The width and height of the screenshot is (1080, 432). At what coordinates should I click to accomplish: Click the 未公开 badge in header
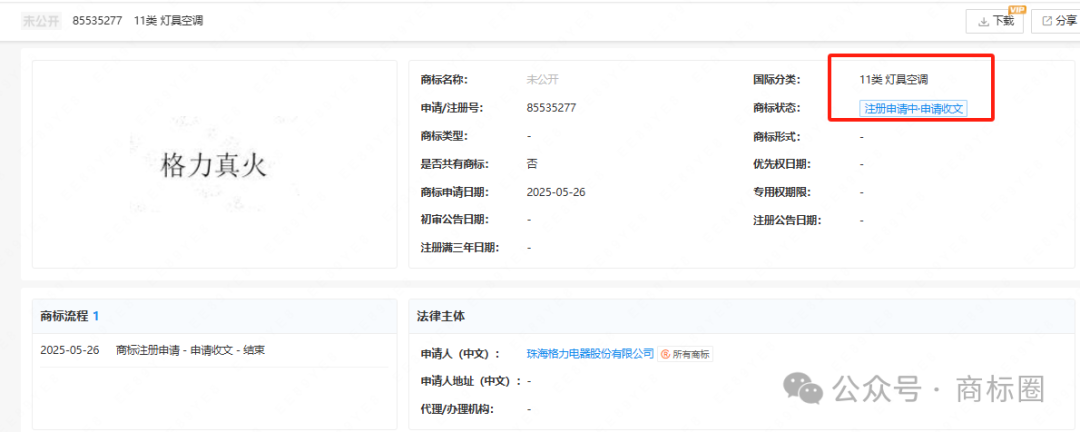point(41,21)
